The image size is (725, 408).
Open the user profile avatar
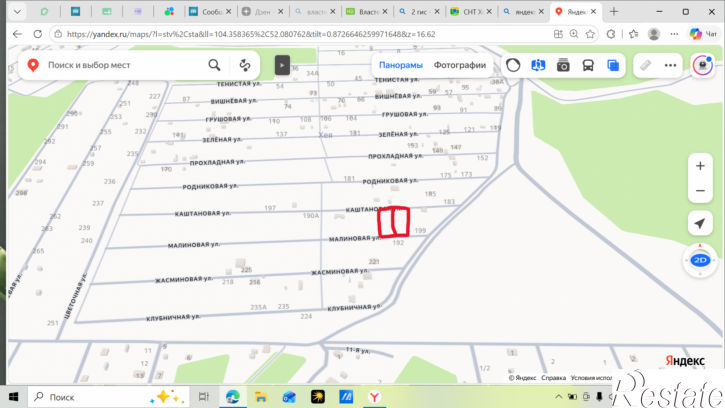pos(702,65)
